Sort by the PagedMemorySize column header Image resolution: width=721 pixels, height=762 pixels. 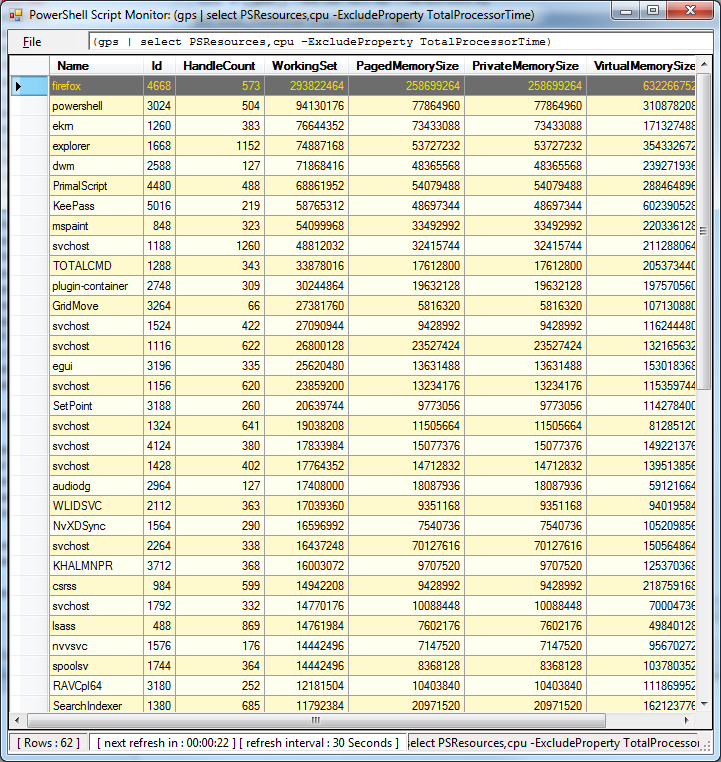(406, 66)
